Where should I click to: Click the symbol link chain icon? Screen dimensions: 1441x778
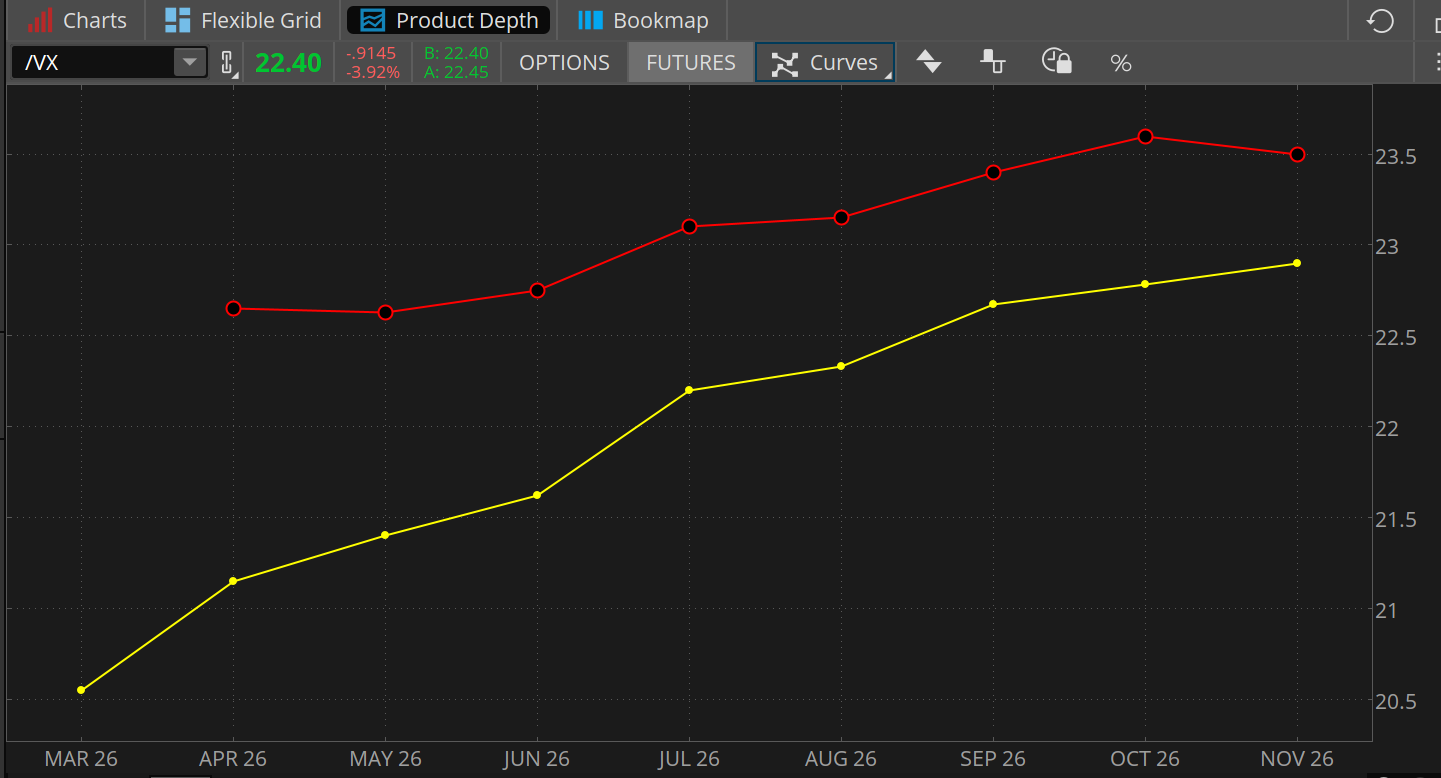pos(227,63)
